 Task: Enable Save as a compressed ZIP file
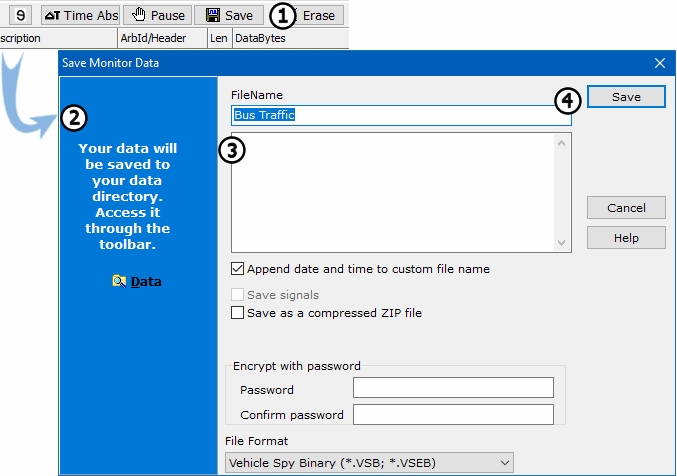click(x=238, y=313)
